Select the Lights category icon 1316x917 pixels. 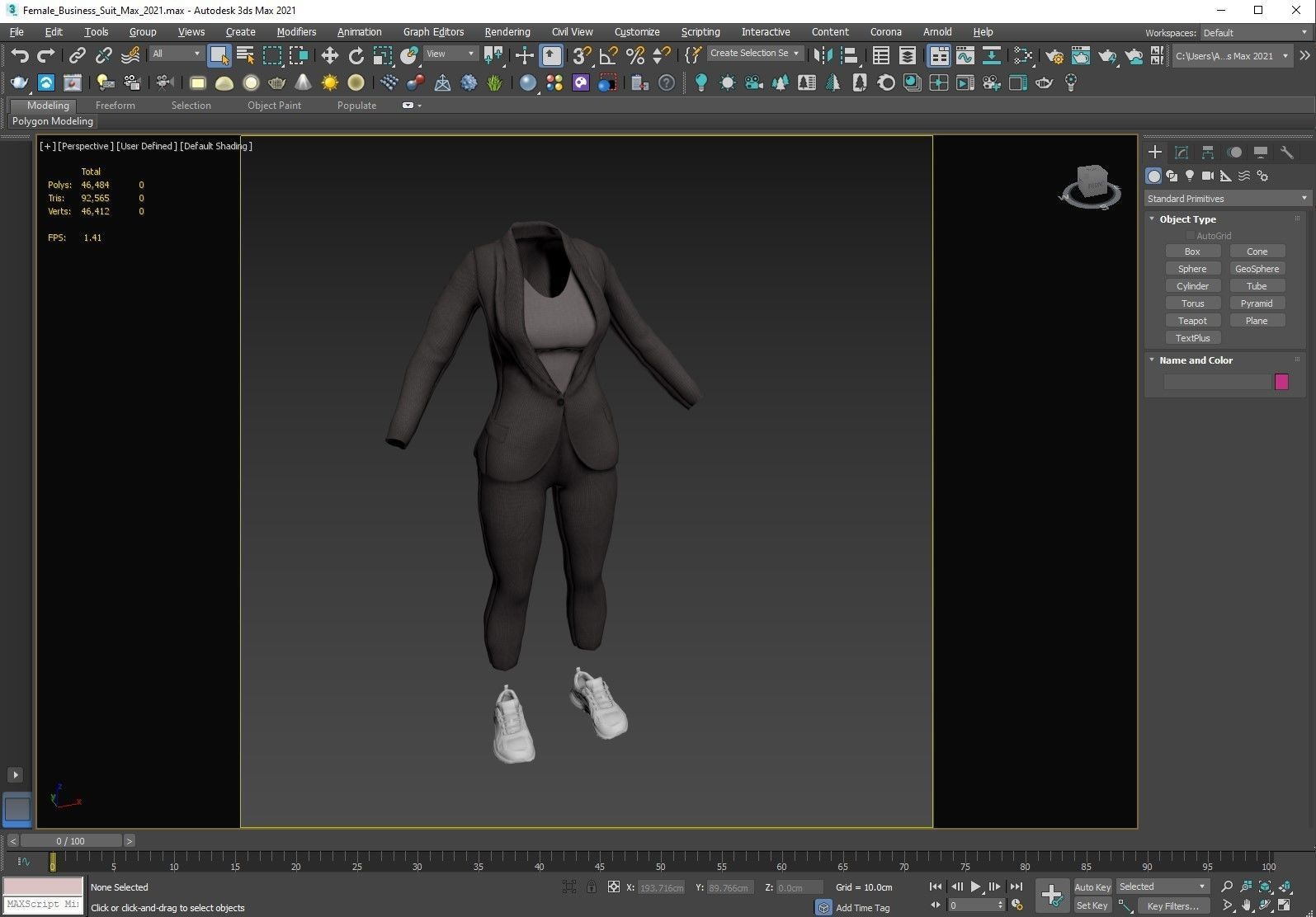[1190, 176]
